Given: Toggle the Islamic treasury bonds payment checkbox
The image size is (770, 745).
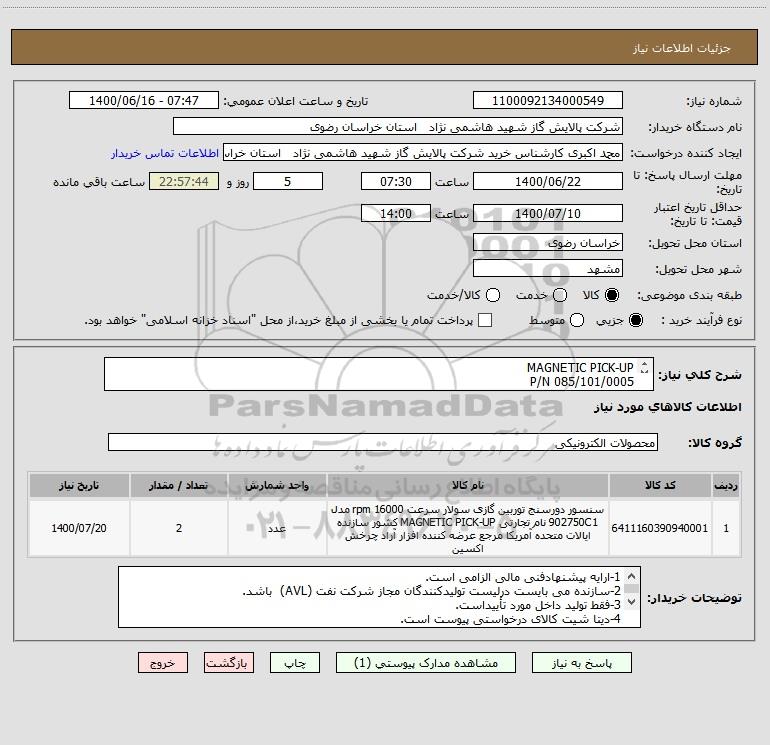Looking at the screenshot, I should (485, 320).
